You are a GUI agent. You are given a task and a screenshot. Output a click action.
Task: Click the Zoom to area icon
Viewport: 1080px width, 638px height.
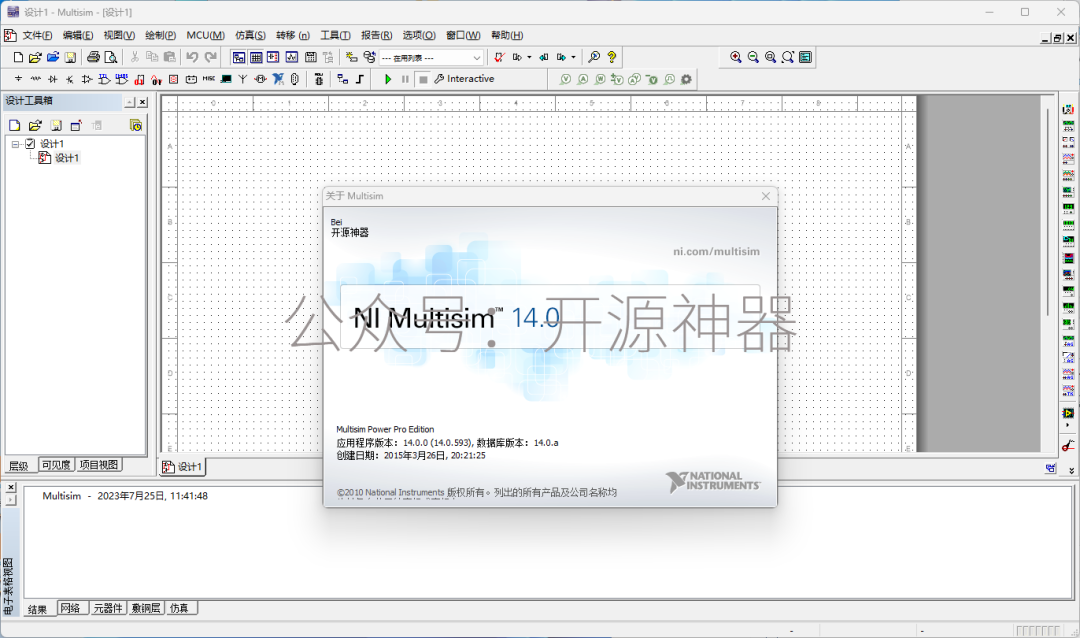[770, 57]
